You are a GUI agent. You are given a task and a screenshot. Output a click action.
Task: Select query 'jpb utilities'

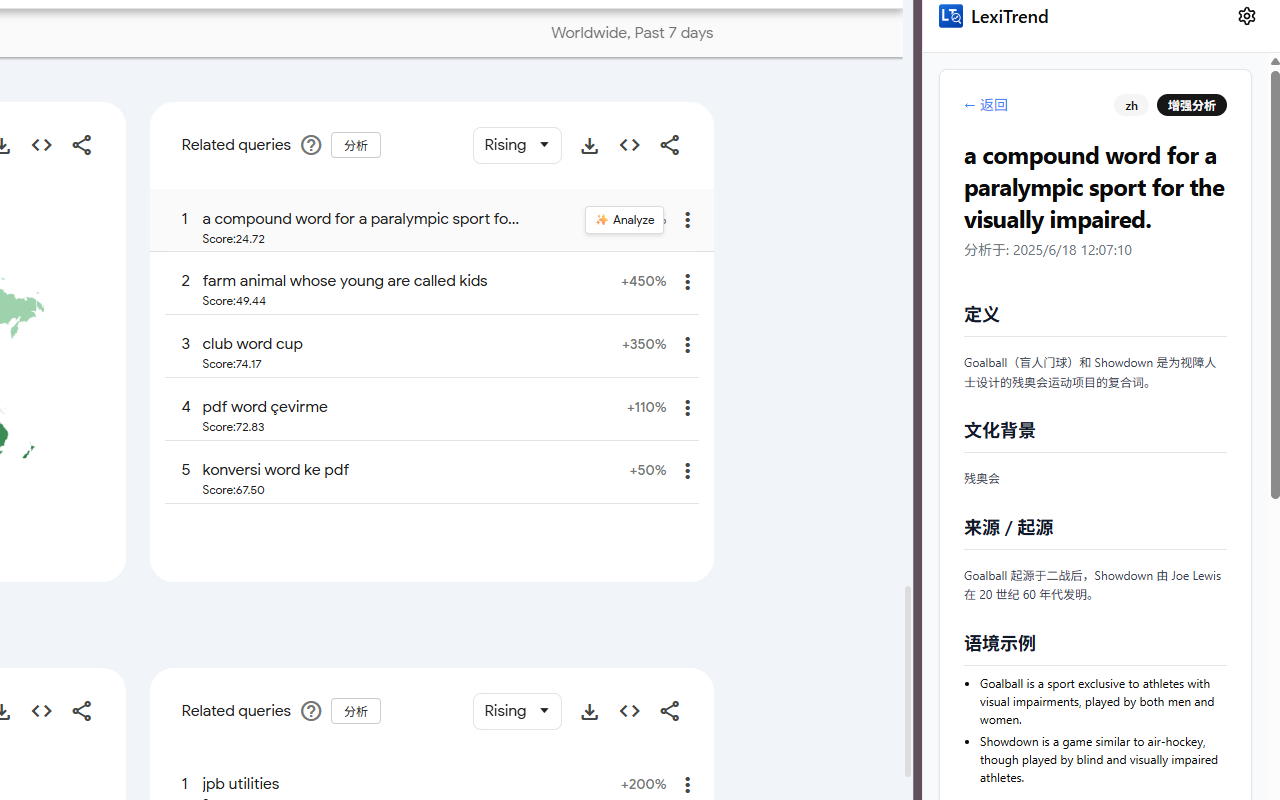(x=241, y=784)
